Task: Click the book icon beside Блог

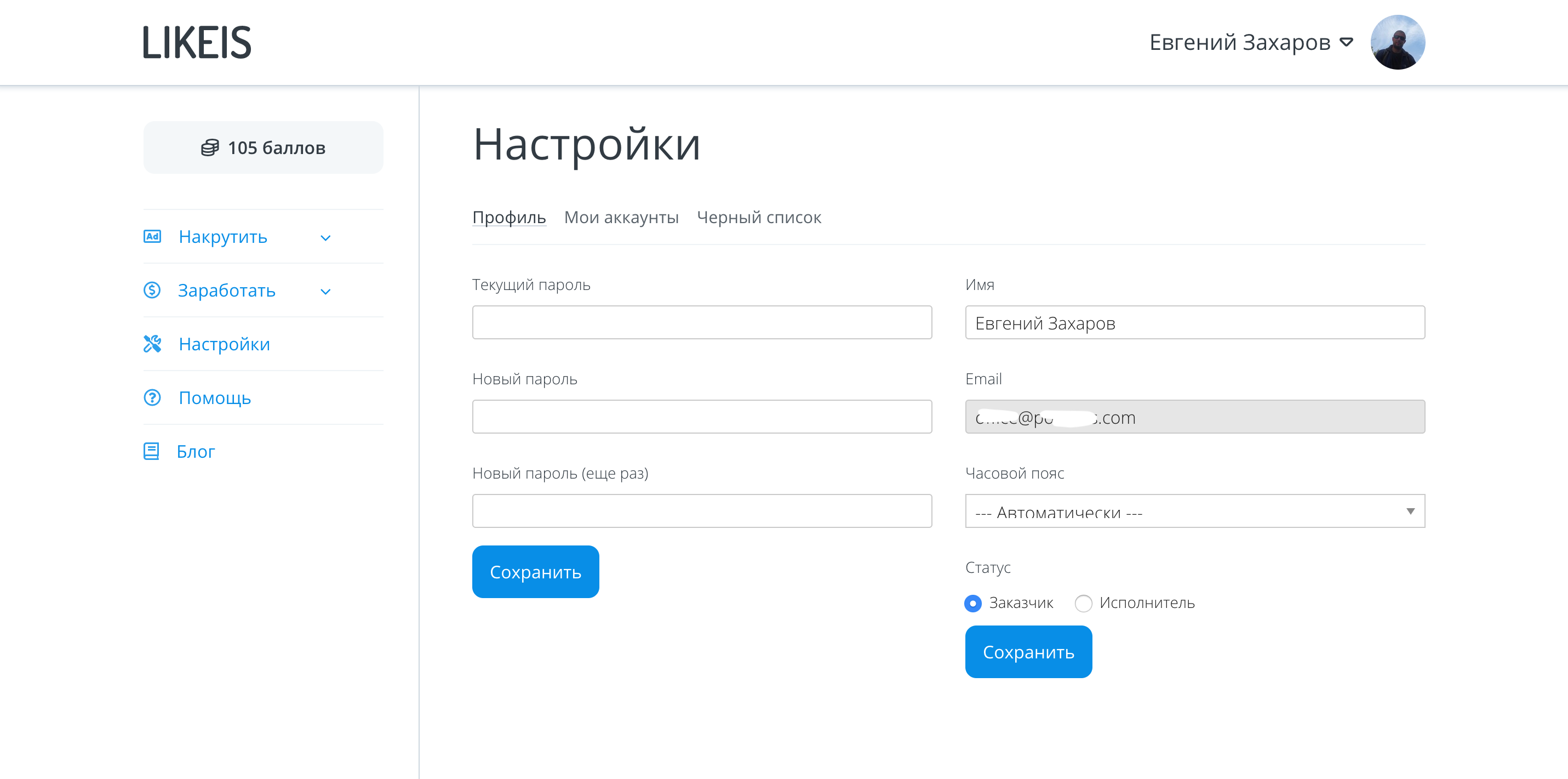Action: [152, 451]
